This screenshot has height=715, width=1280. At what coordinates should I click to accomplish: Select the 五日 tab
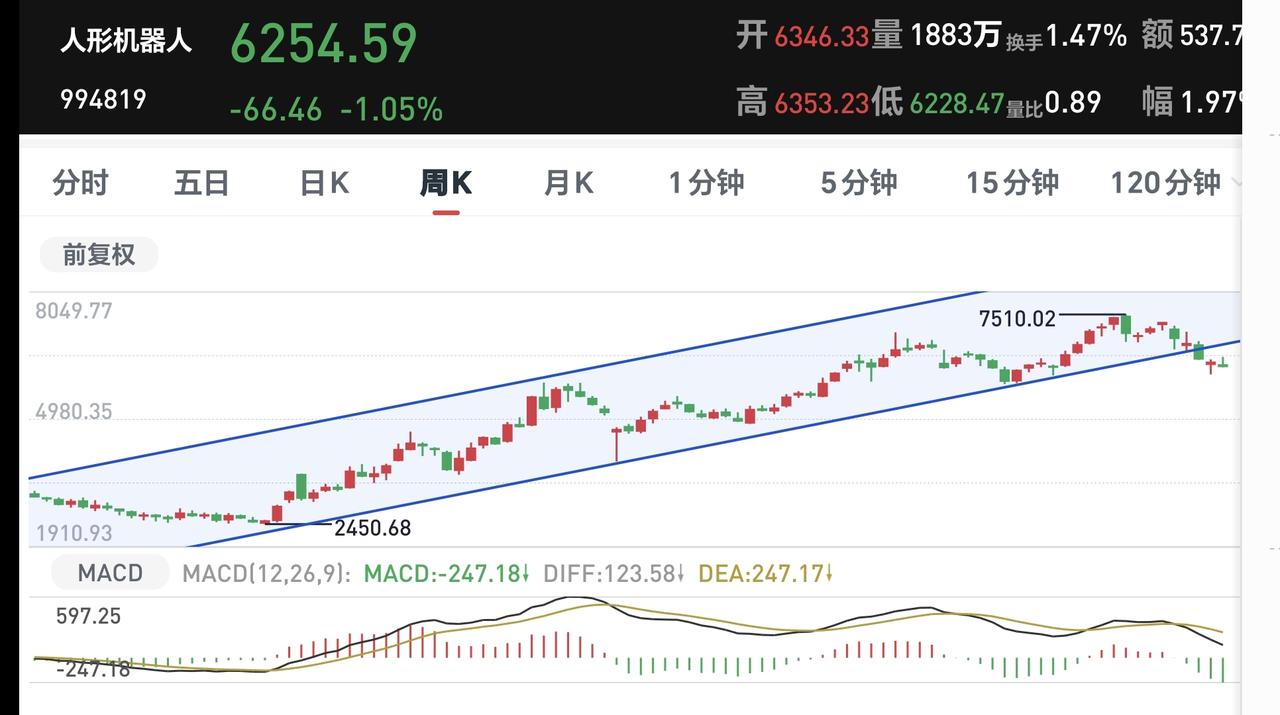pyautogui.click(x=202, y=183)
